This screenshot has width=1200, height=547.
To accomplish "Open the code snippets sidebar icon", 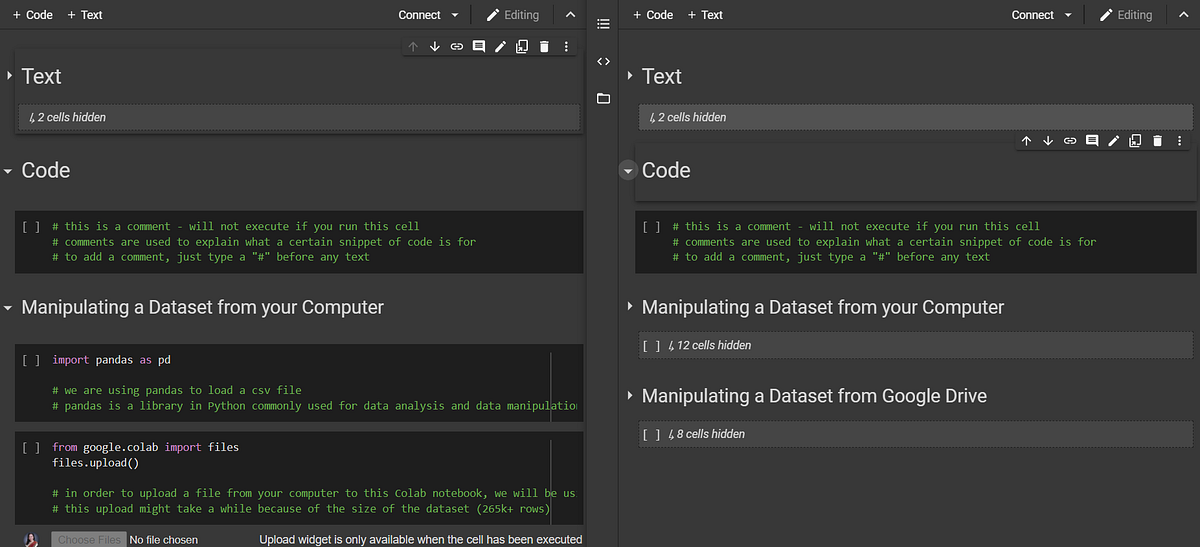I will 603,61.
